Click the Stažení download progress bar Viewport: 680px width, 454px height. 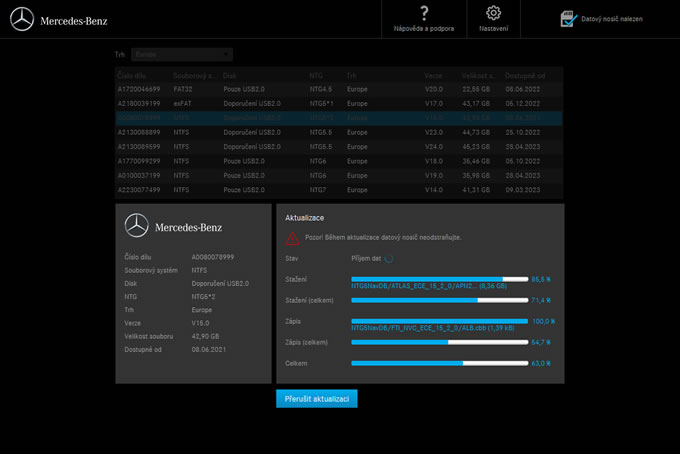point(439,279)
